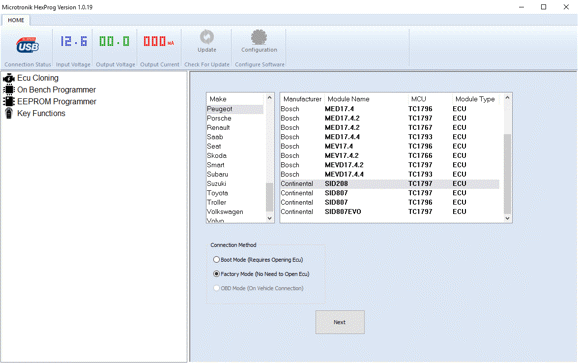Select the MEVD17.4.2 module row
578x363 pixels.
tap(390, 165)
